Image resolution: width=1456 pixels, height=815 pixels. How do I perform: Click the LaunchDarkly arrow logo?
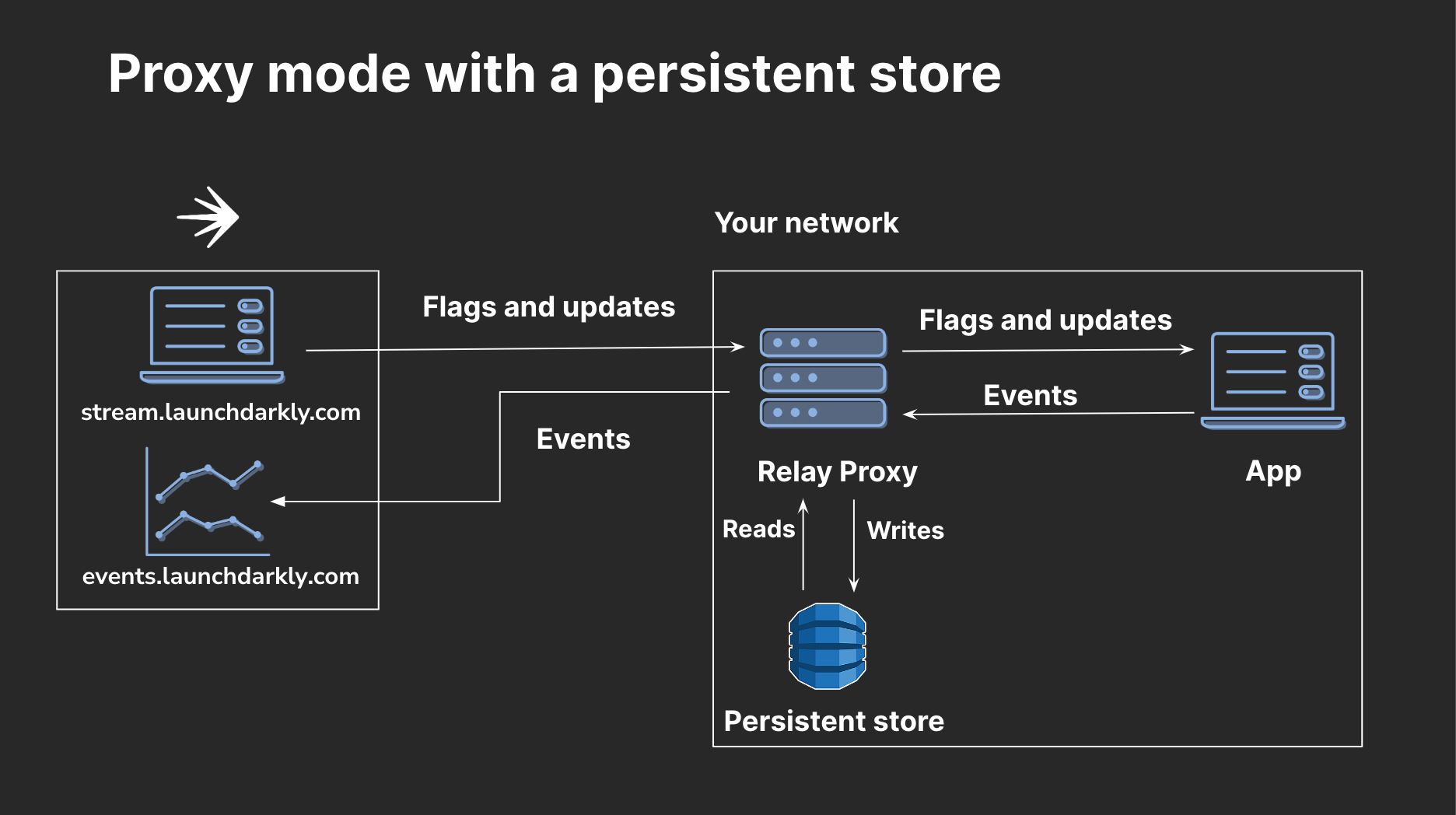(208, 217)
